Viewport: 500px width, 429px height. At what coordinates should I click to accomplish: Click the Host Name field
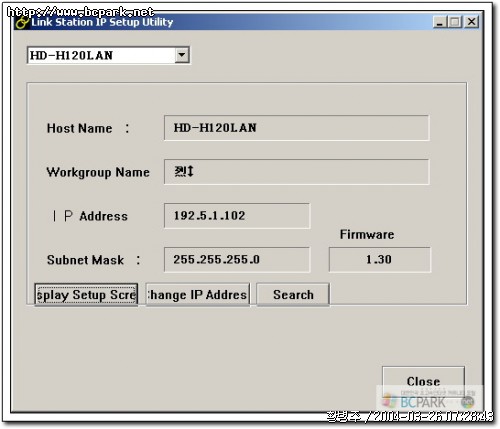pos(296,128)
